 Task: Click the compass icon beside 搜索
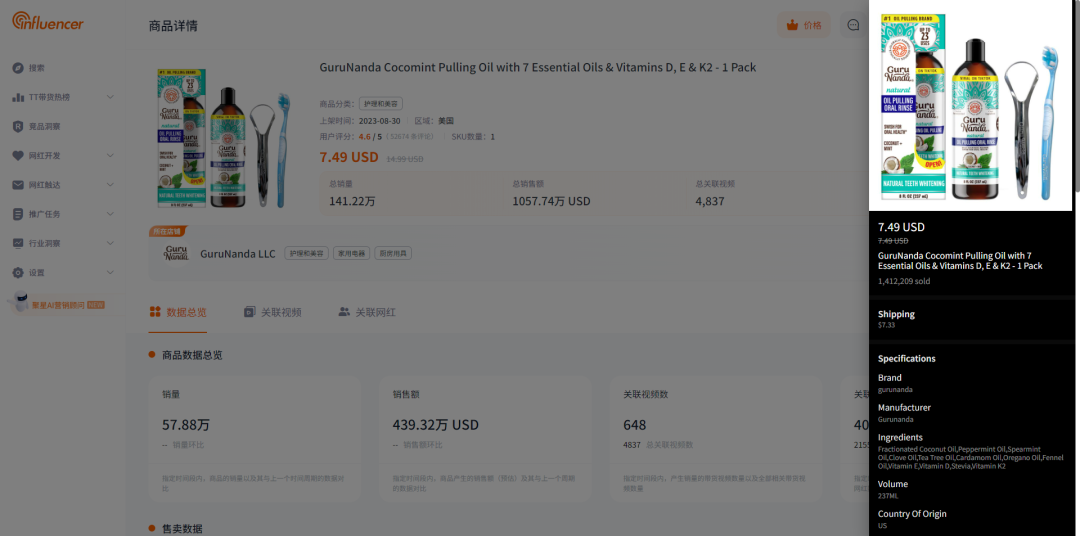18,68
